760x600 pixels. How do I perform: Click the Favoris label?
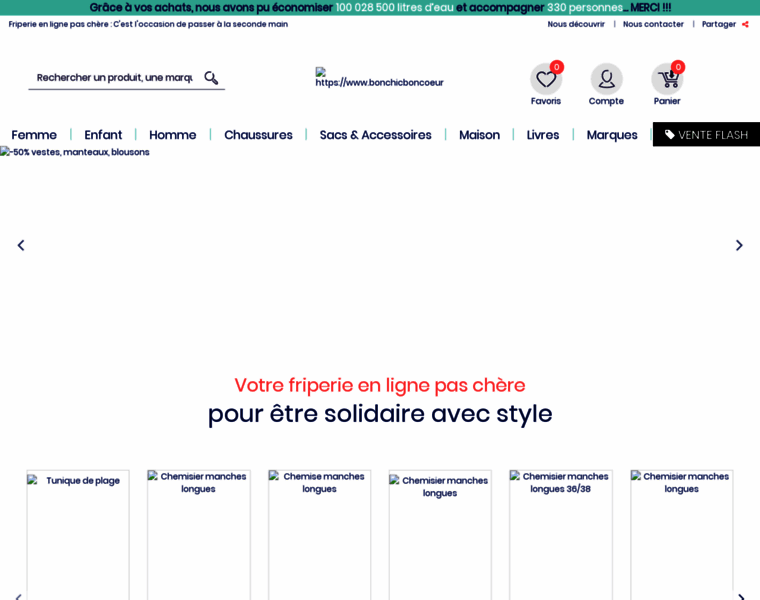pyautogui.click(x=546, y=101)
